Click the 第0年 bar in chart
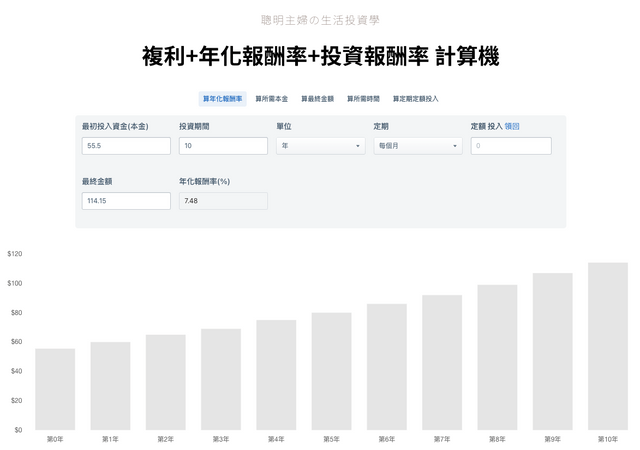Image resolution: width=640 pixels, height=450 pixels. pos(55,390)
